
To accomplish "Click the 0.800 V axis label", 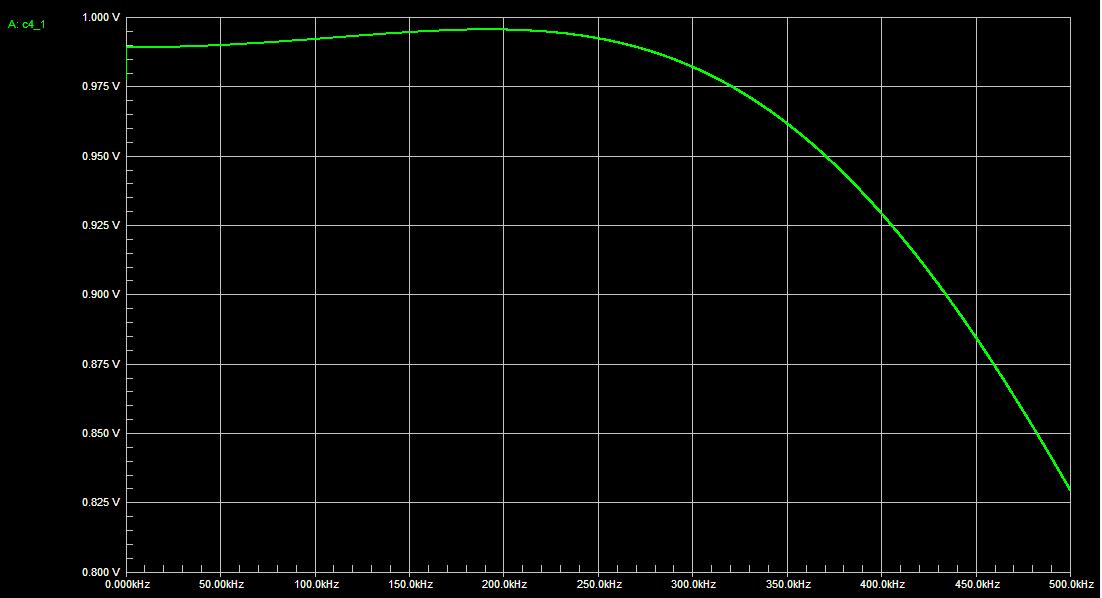I will pos(101,571).
